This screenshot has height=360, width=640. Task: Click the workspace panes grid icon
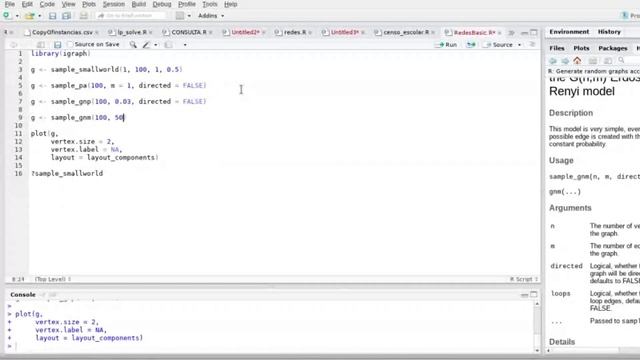click(180, 16)
